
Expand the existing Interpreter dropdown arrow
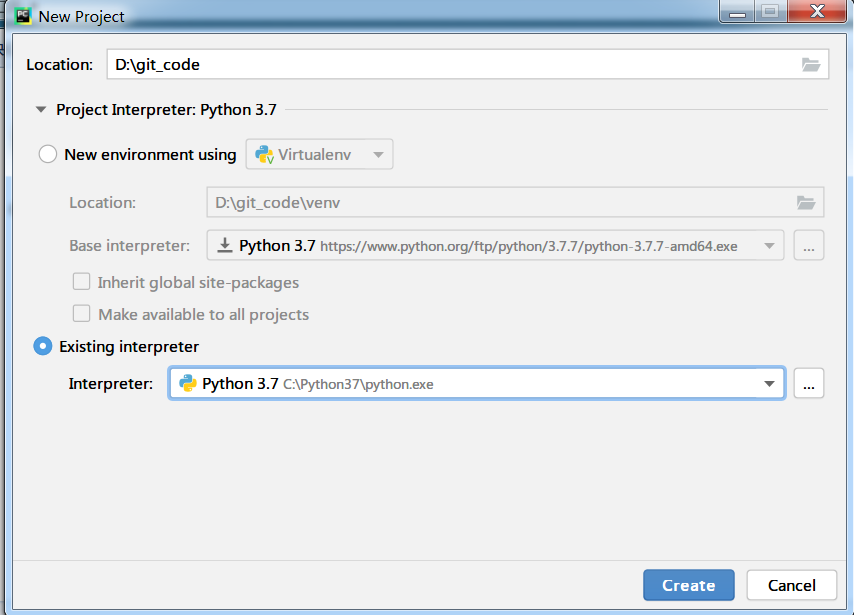pos(769,384)
